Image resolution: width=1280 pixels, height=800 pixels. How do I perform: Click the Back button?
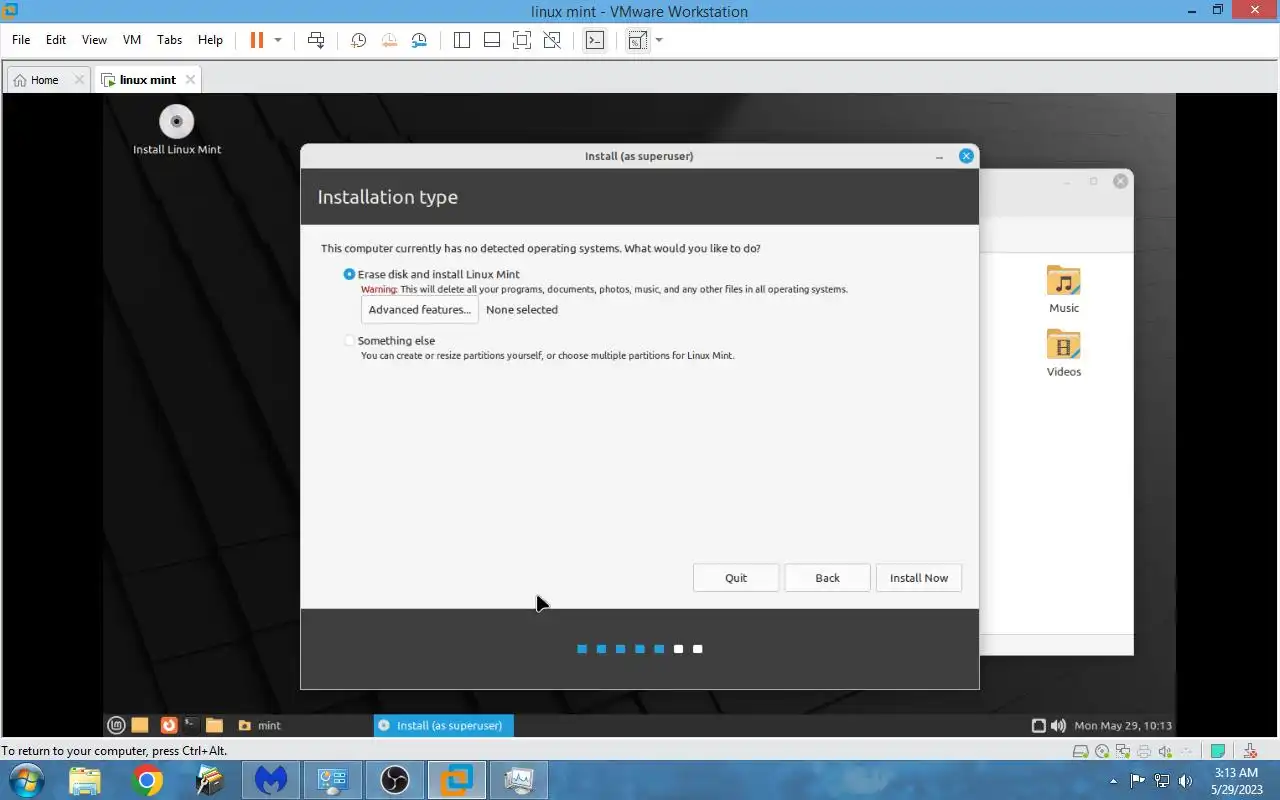pyautogui.click(x=827, y=578)
